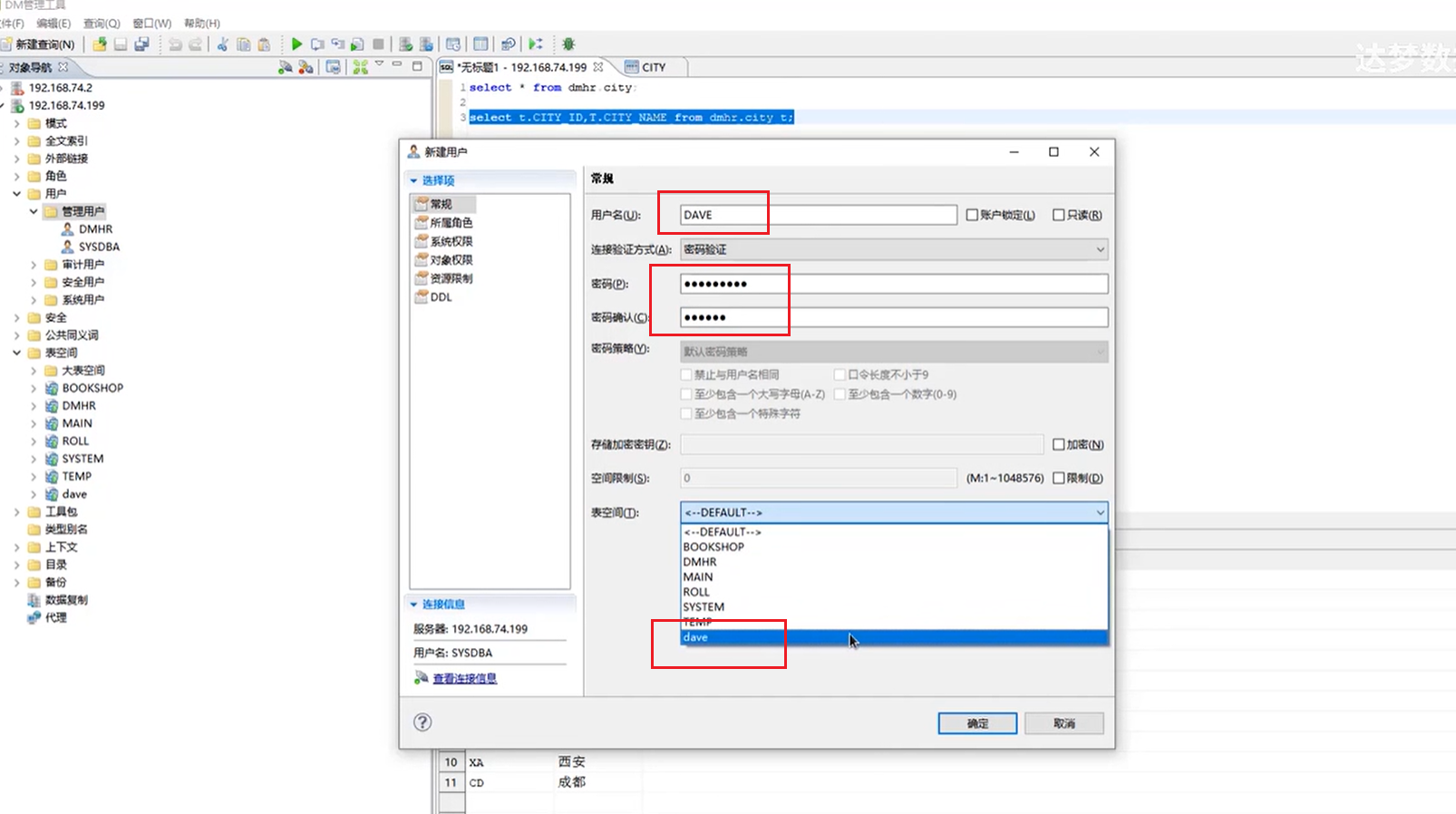This screenshot has width=1456, height=814.
Task: Click the green collapse-all icon in Object Navigator
Action: click(360, 67)
